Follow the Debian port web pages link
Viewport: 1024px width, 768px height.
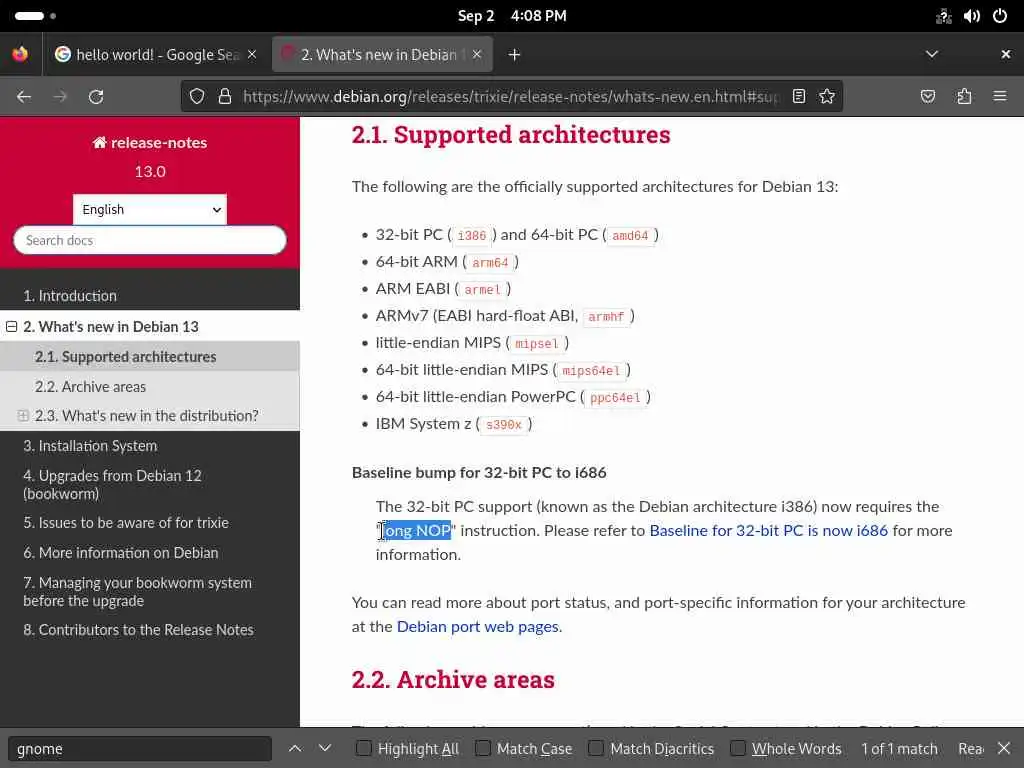[x=477, y=626]
